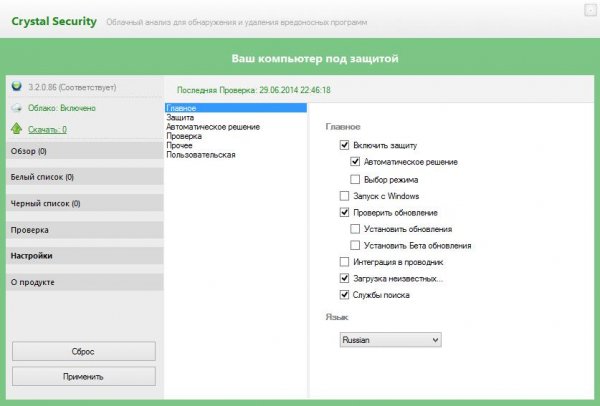Image resolution: width=600 pixels, height=406 pixels.
Task: Click the cloud status icon
Action: (x=16, y=108)
